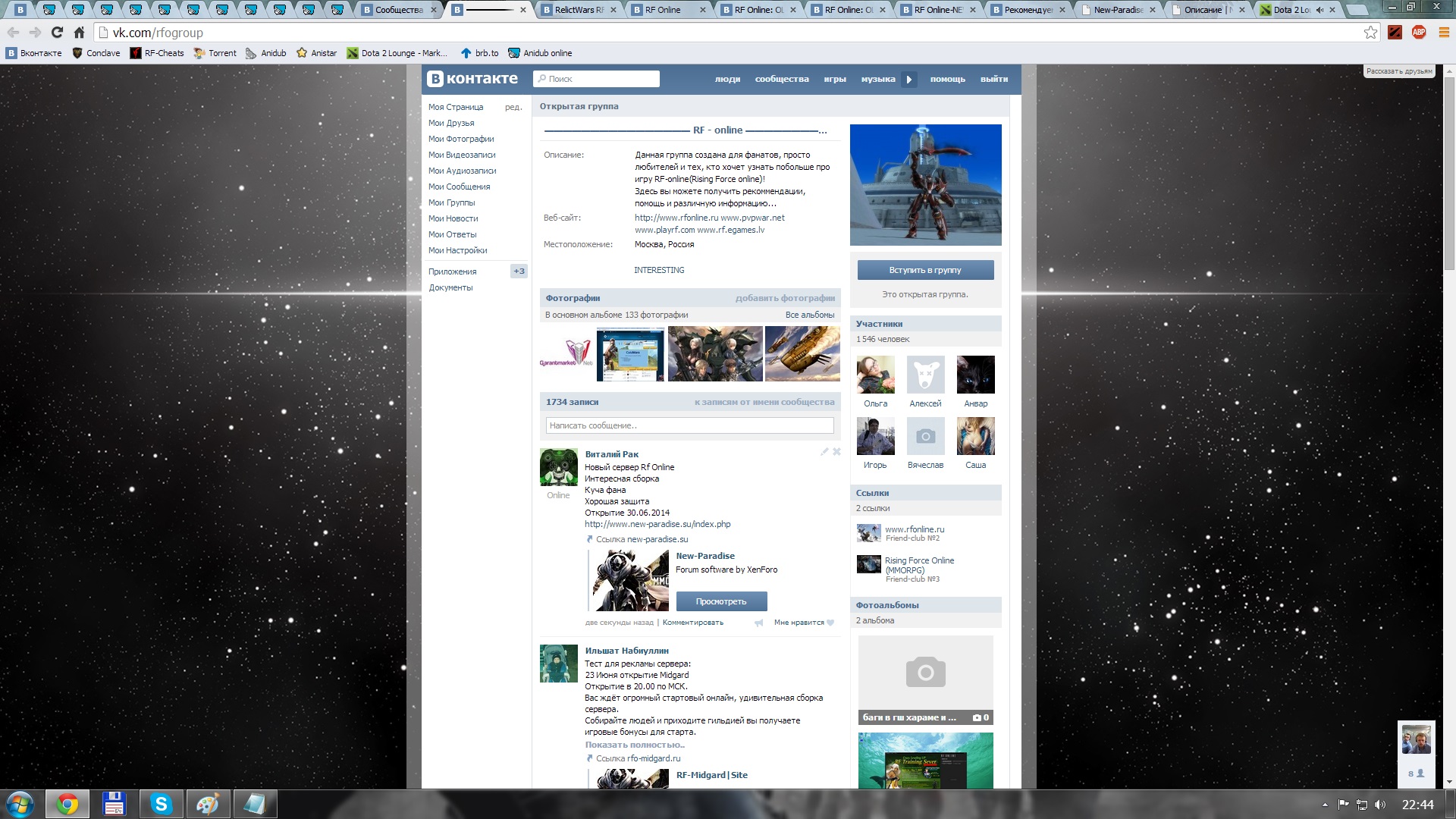Click the Вконтакте bookmark in the bookmarks bar
This screenshot has width=1456, height=819.
pos(34,53)
